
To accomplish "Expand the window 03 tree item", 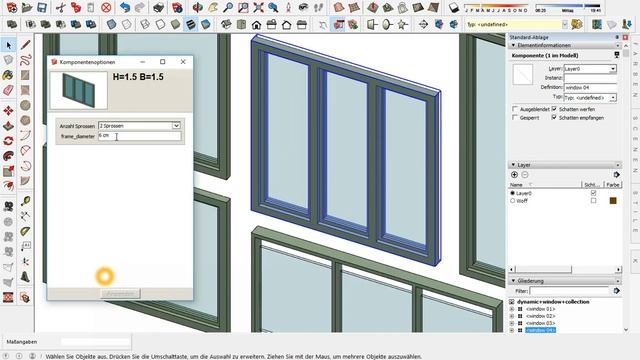I will click(x=512, y=323).
